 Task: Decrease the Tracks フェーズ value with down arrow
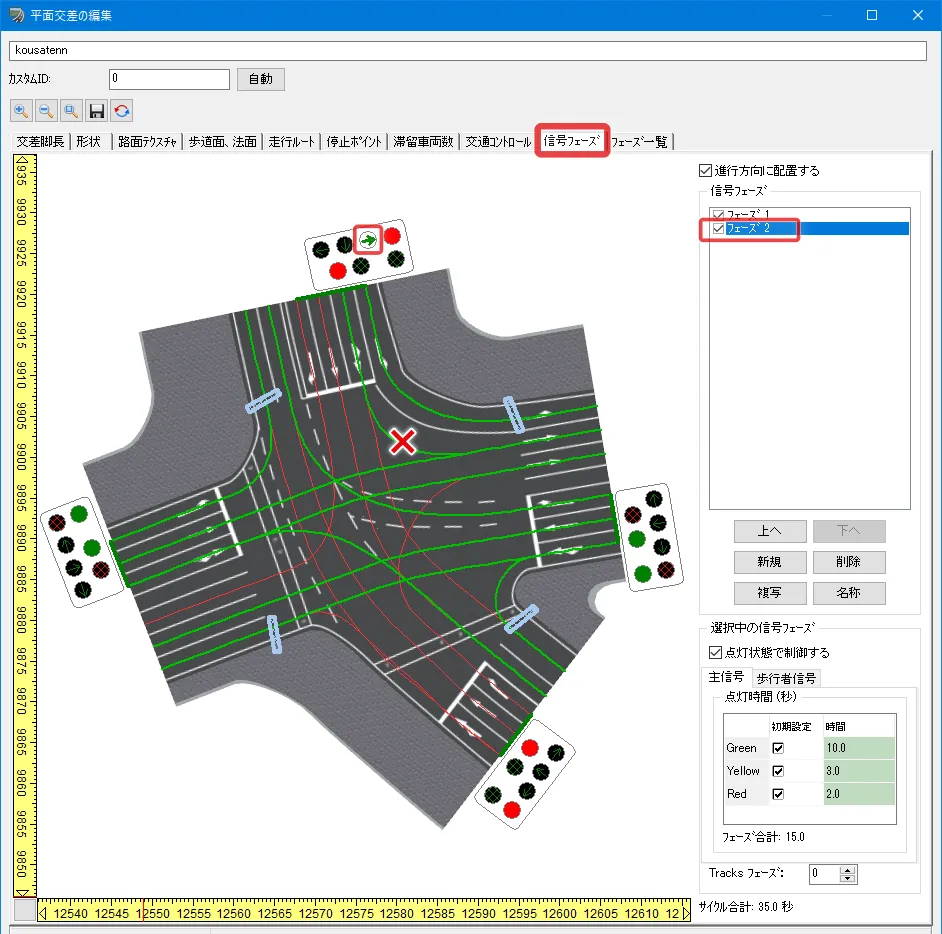(x=848, y=879)
